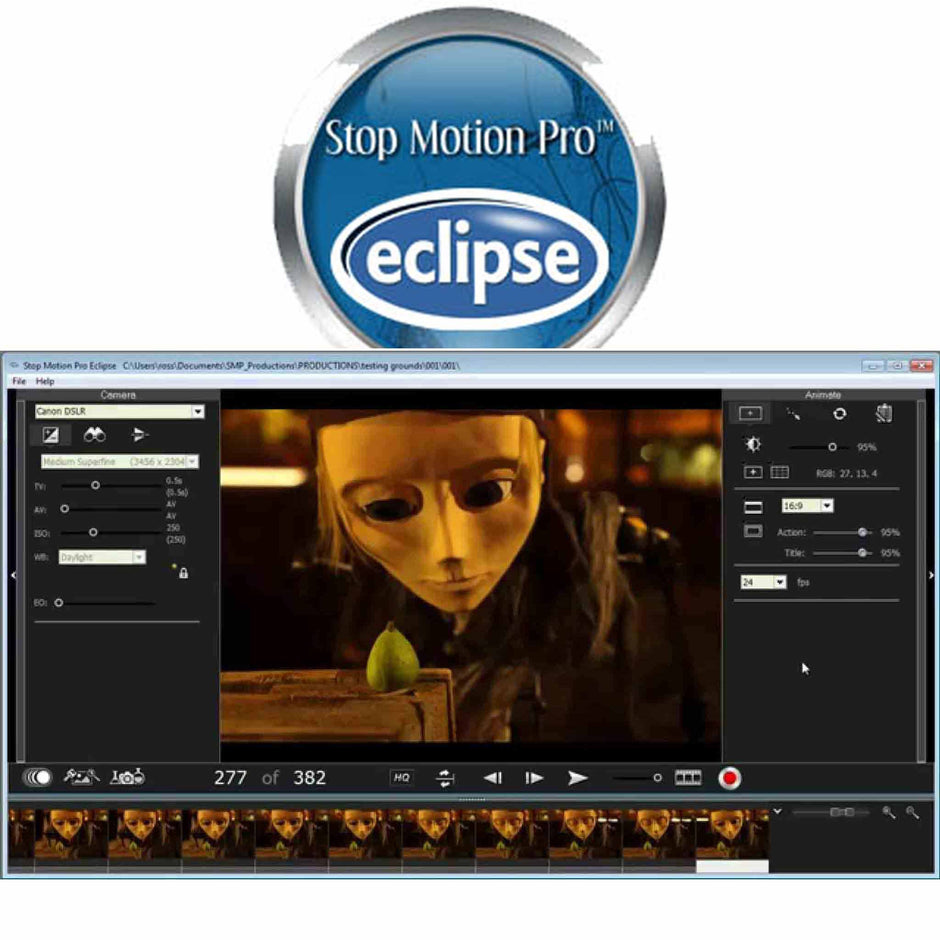Open the File menu

coord(19,382)
